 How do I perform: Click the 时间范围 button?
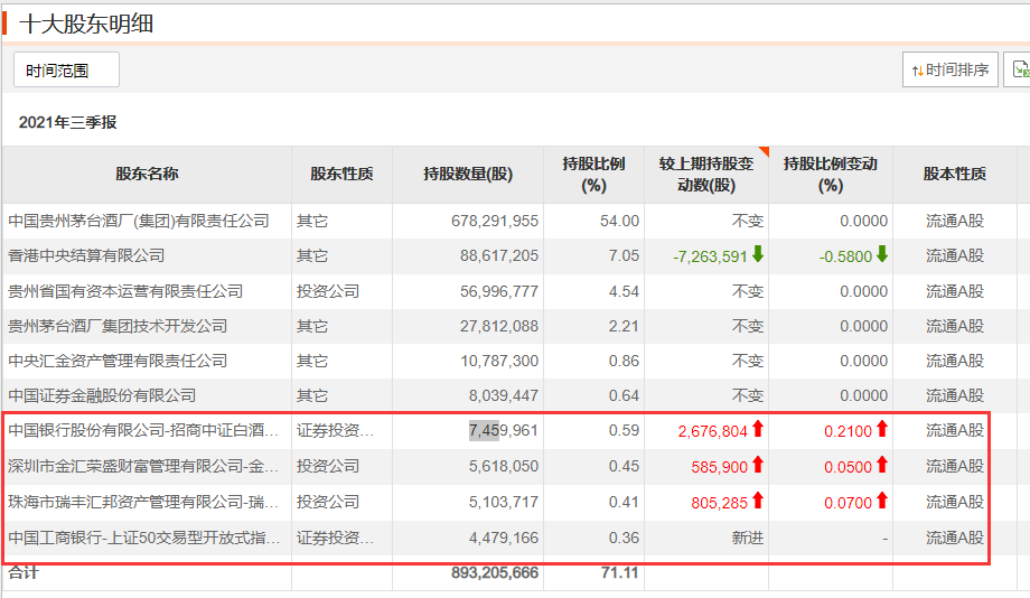tap(66, 70)
